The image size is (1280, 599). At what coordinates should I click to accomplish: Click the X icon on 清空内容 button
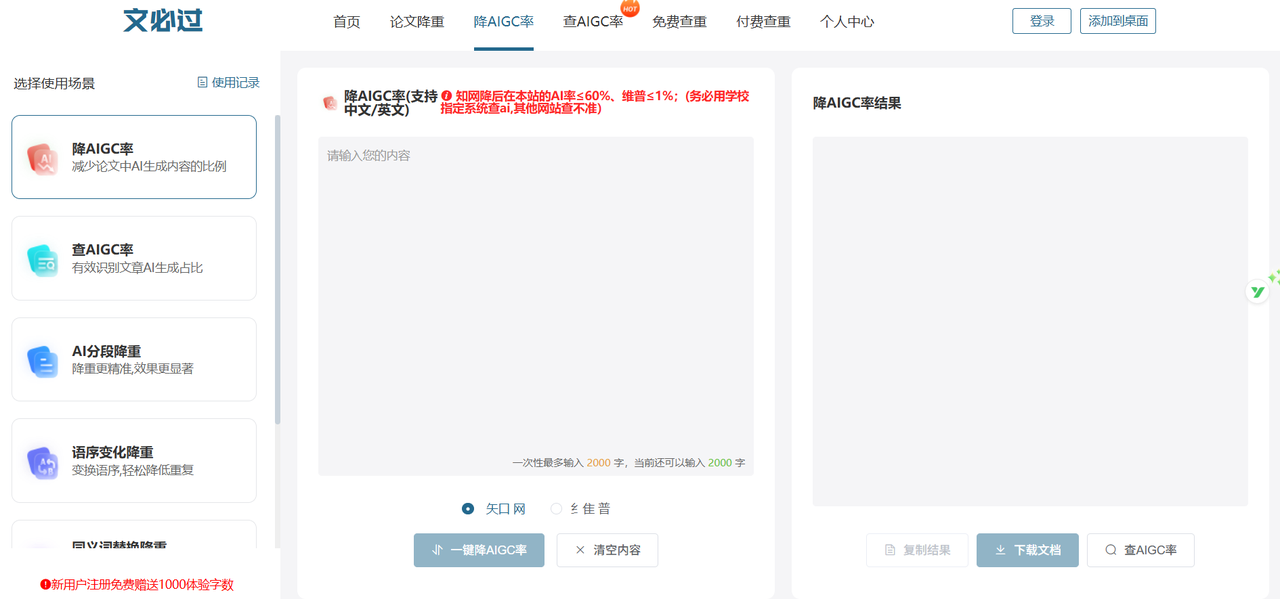click(579, 550)
